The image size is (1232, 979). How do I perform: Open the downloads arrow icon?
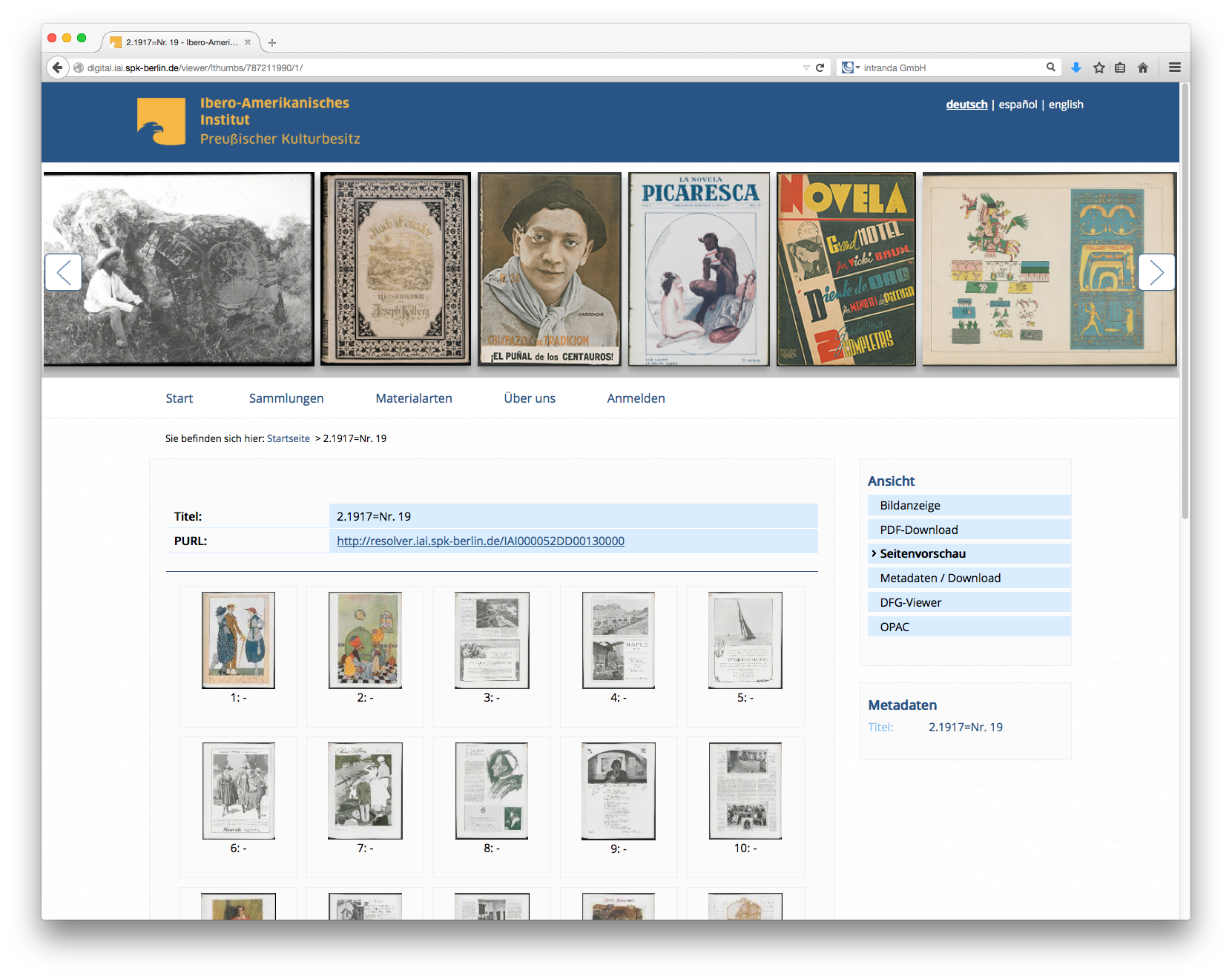[x=1076, y=67]
